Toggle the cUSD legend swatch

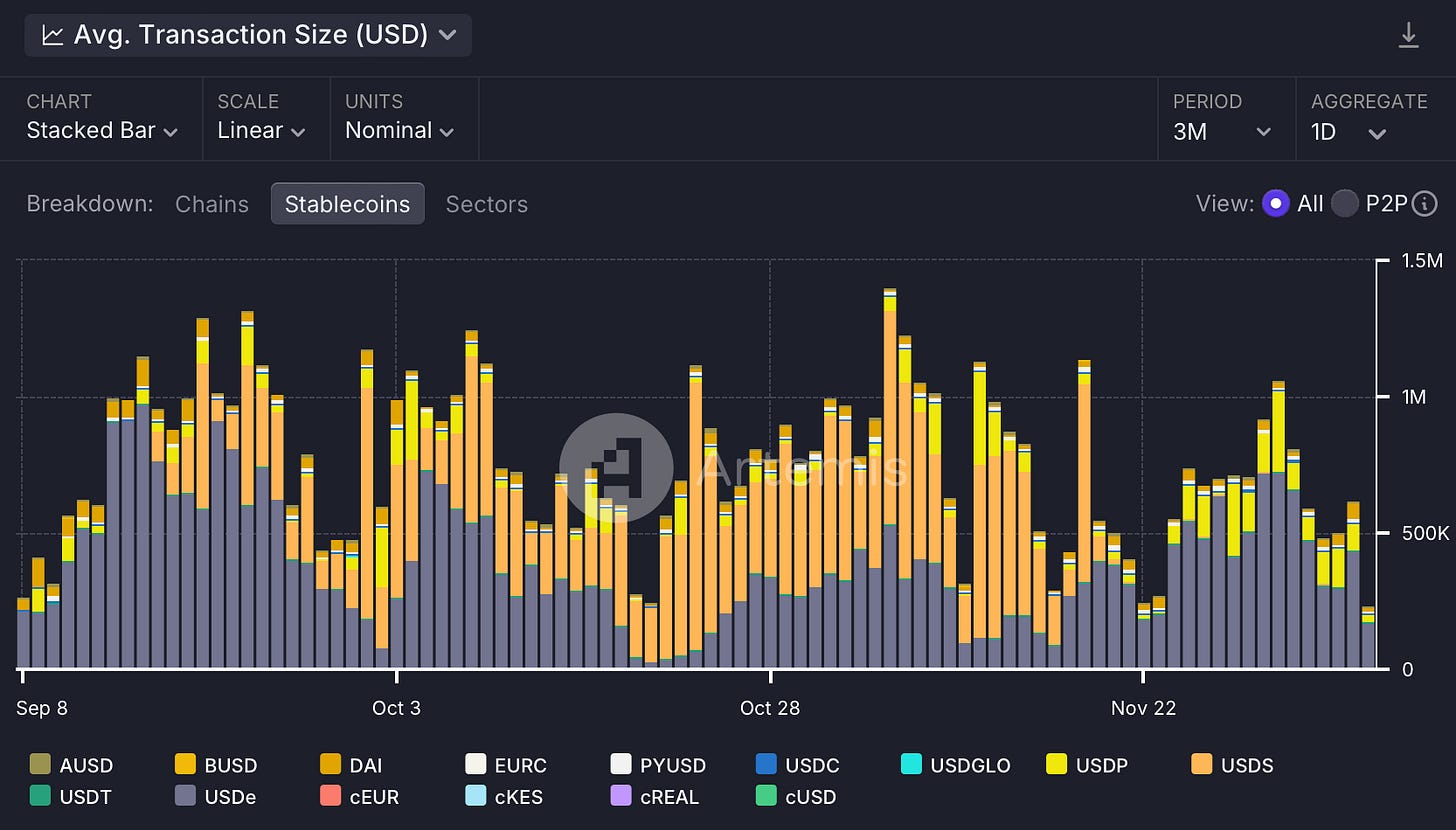(767, 797)
